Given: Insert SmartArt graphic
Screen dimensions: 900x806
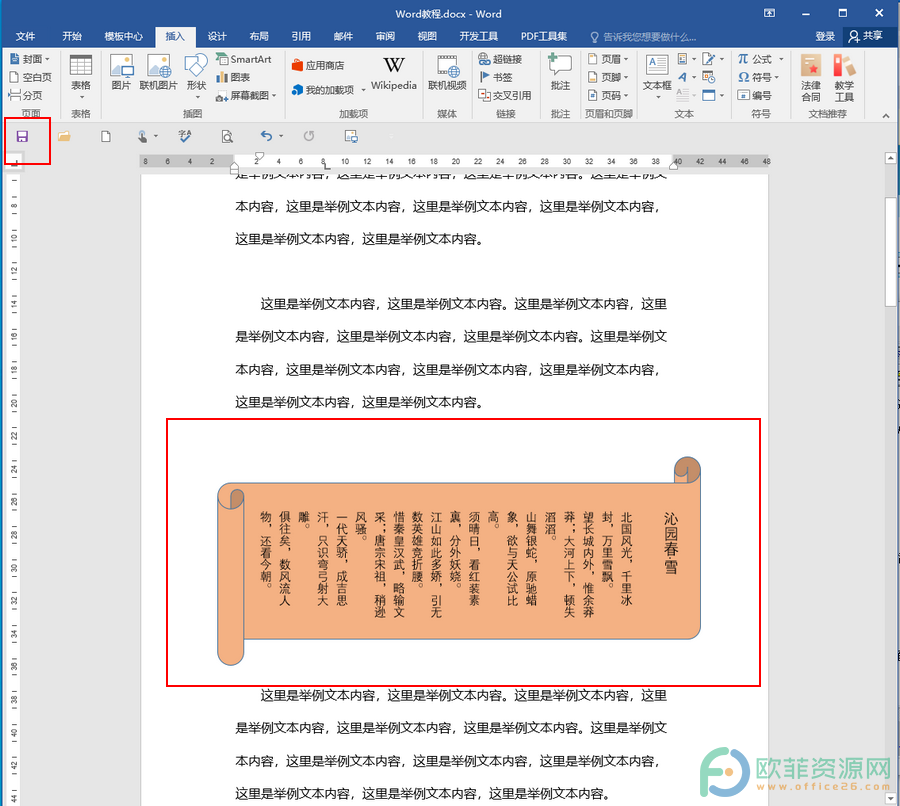Looking at the screenshot, I should click(243, 59).
